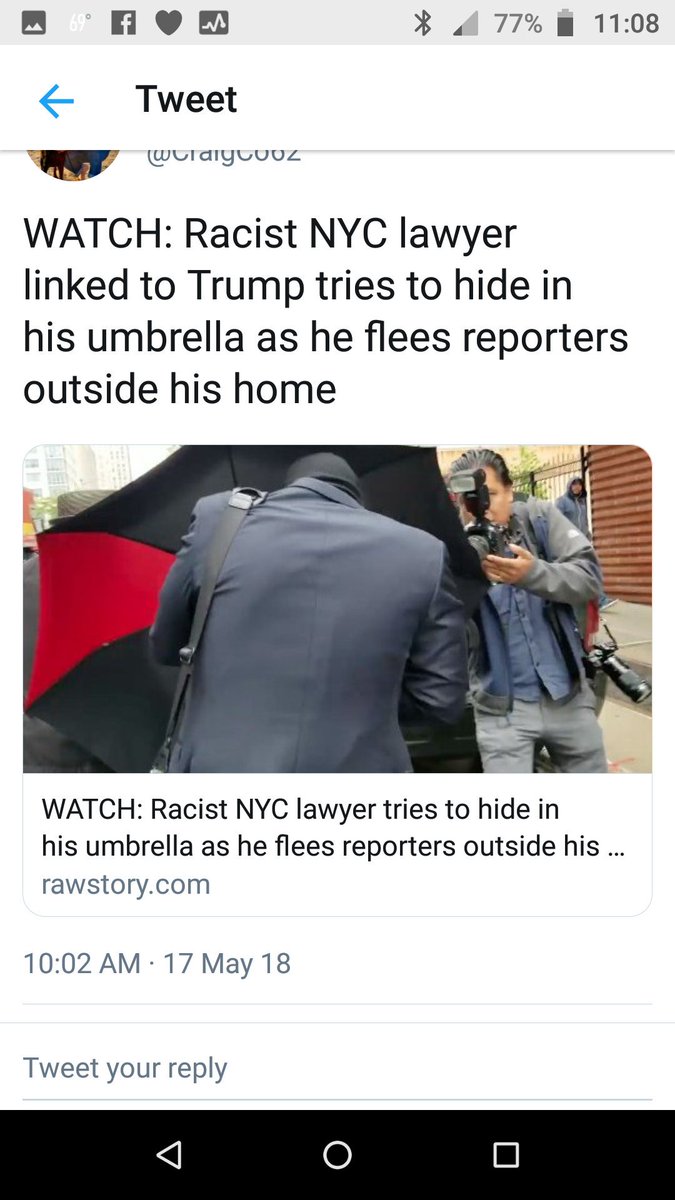The image size is (675, 1200).
Task: Tap the blue back arrow
Action: click(56, 101)
